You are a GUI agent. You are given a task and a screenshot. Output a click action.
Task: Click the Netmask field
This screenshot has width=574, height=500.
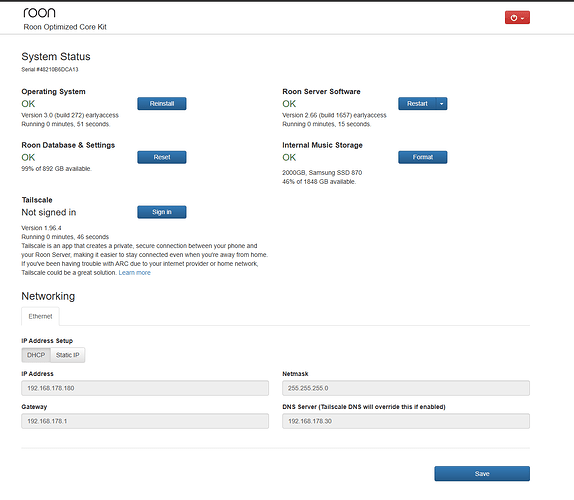coord(406,388)
